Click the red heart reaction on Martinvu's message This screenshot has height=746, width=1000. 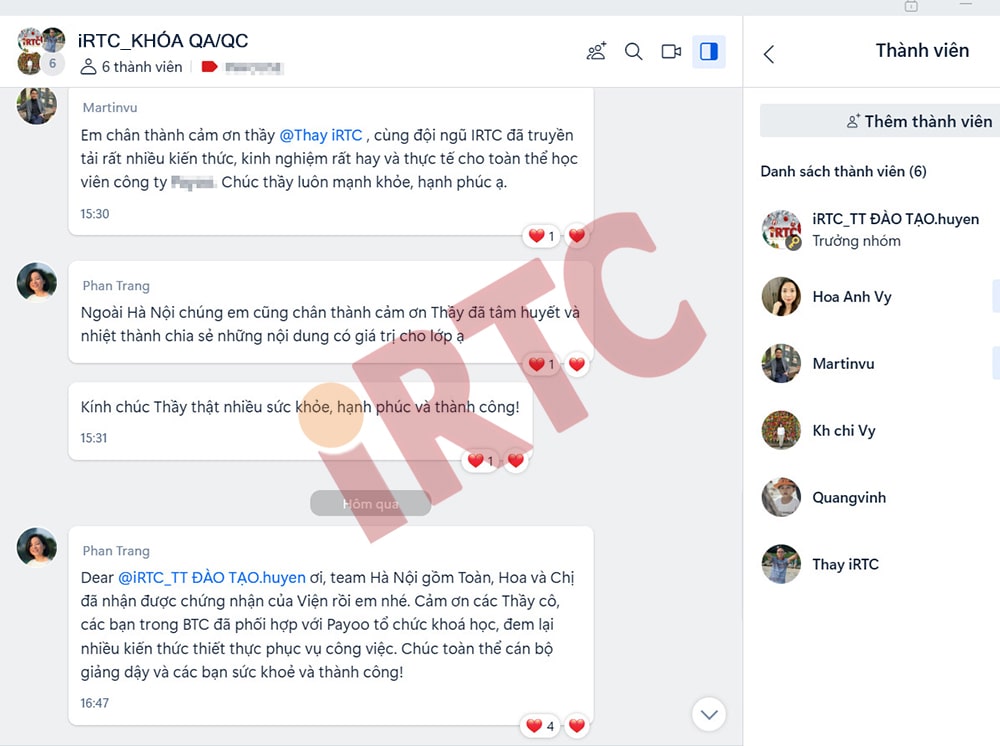[577, 236]
